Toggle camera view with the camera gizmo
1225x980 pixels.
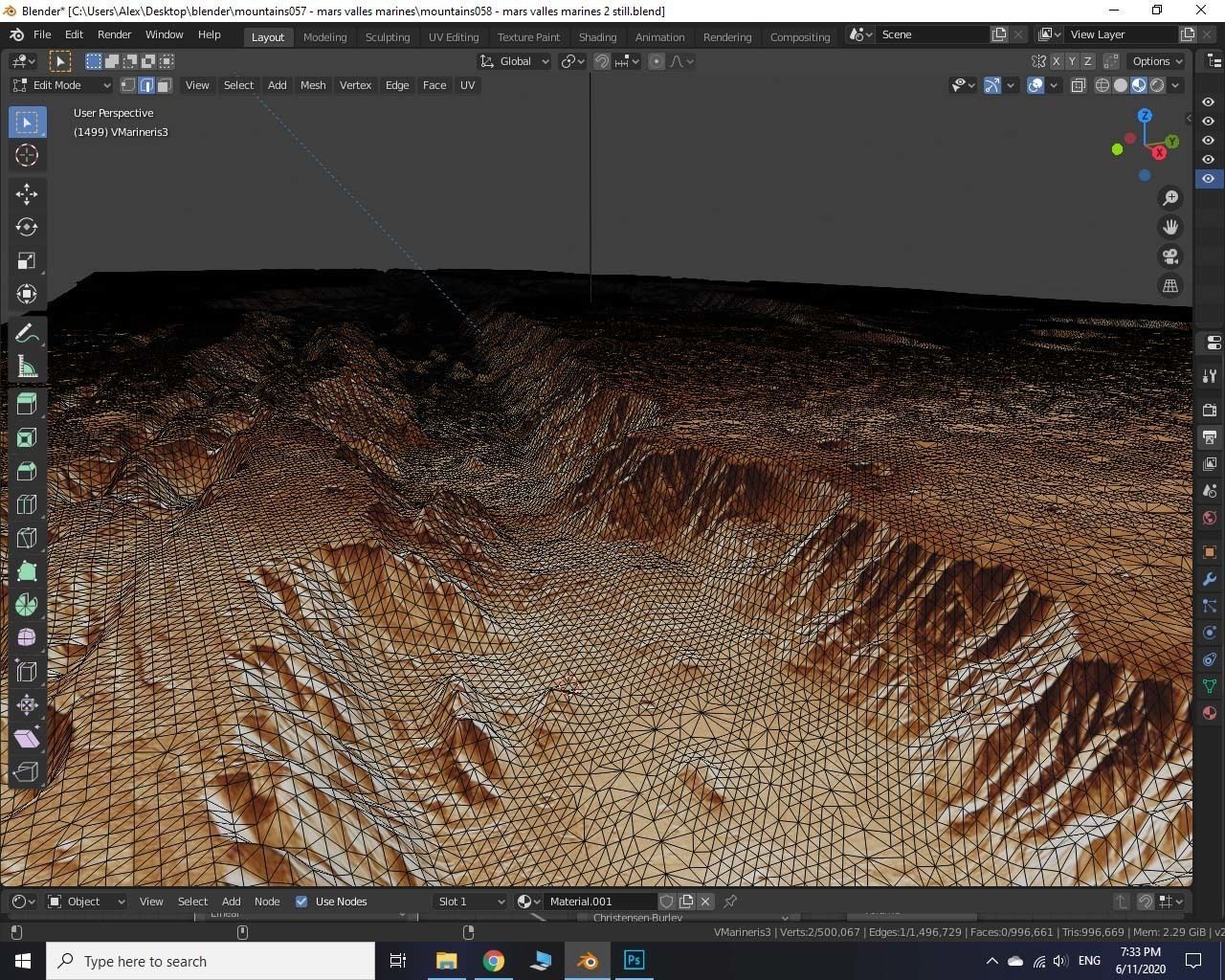coord(1169,256)
